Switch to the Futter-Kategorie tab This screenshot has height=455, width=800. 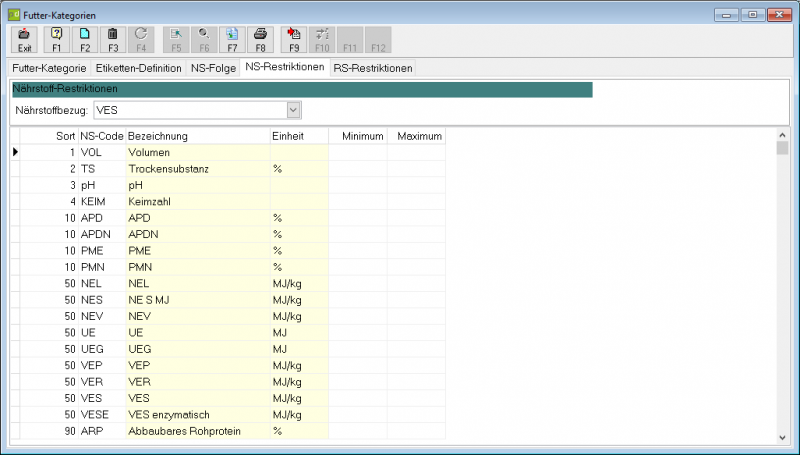[49, 68]
